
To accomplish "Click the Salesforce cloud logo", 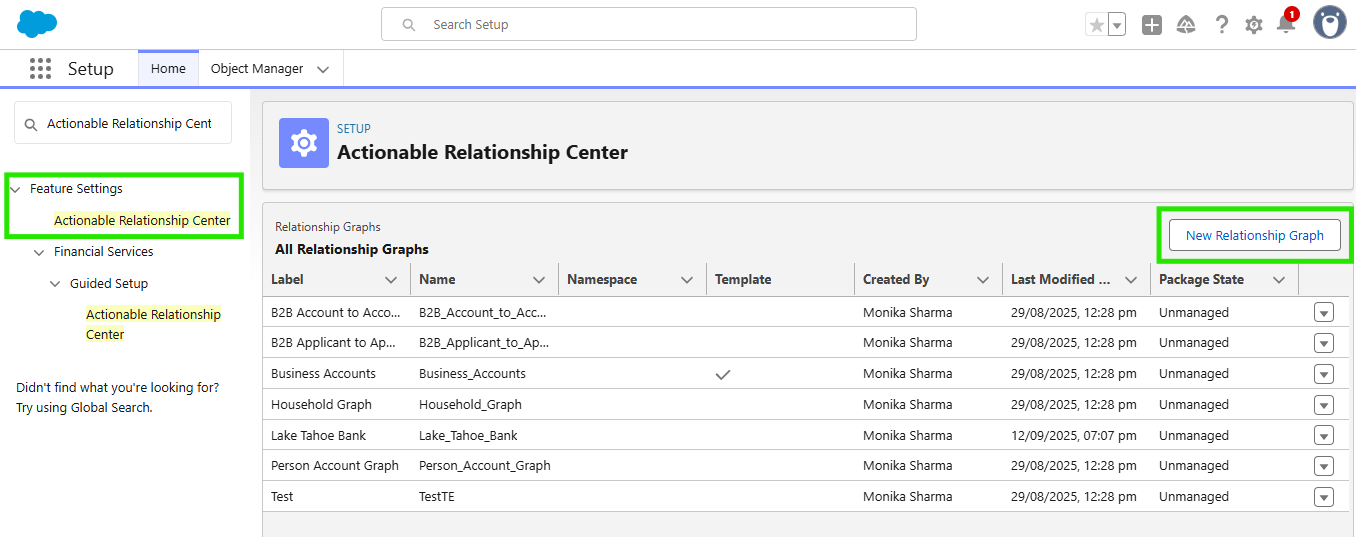I will point(37,24).
